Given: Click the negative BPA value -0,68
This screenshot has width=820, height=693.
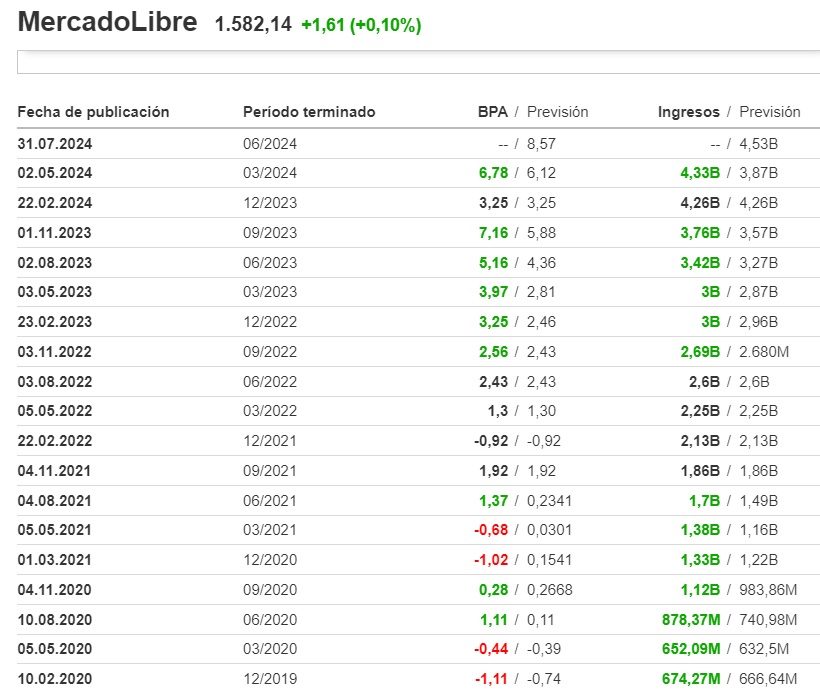Looking at the screenshot, I should 491,530.
